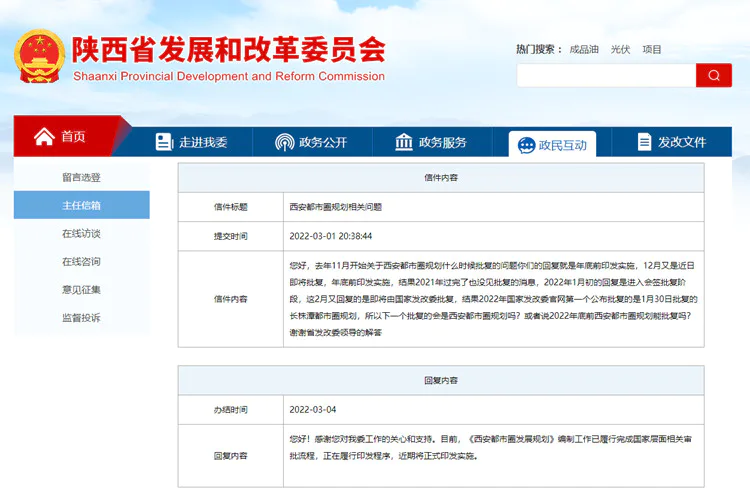Click the 政务服务 building icon

[404, 142]
